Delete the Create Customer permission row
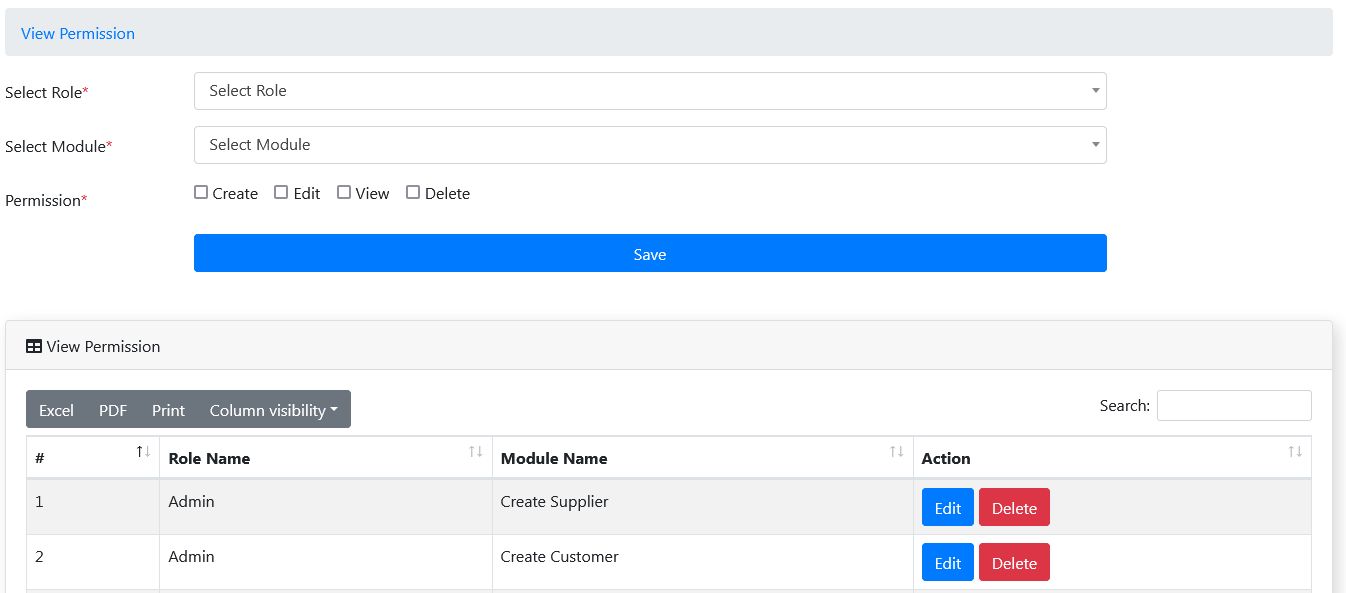 pyautogui.click(x=1013, y=563)
